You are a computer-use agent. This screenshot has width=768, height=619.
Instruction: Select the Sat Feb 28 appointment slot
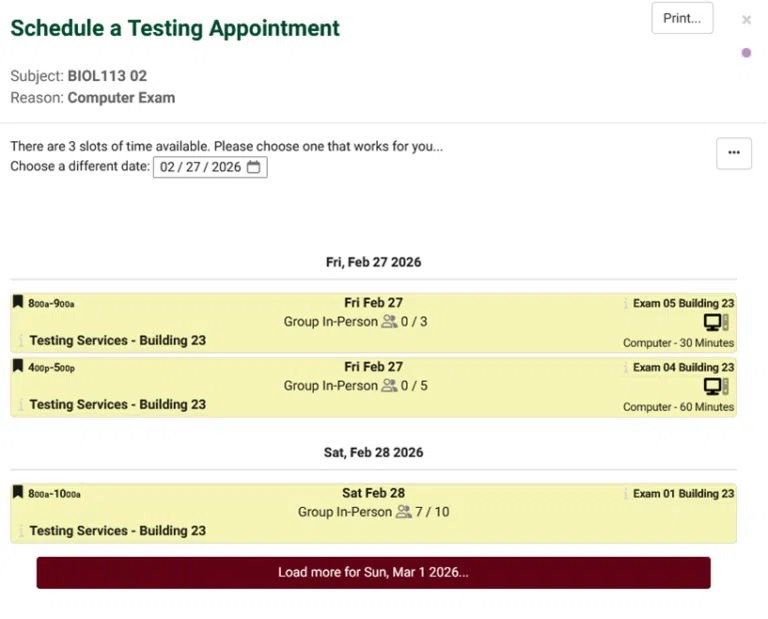click(373, 512)
